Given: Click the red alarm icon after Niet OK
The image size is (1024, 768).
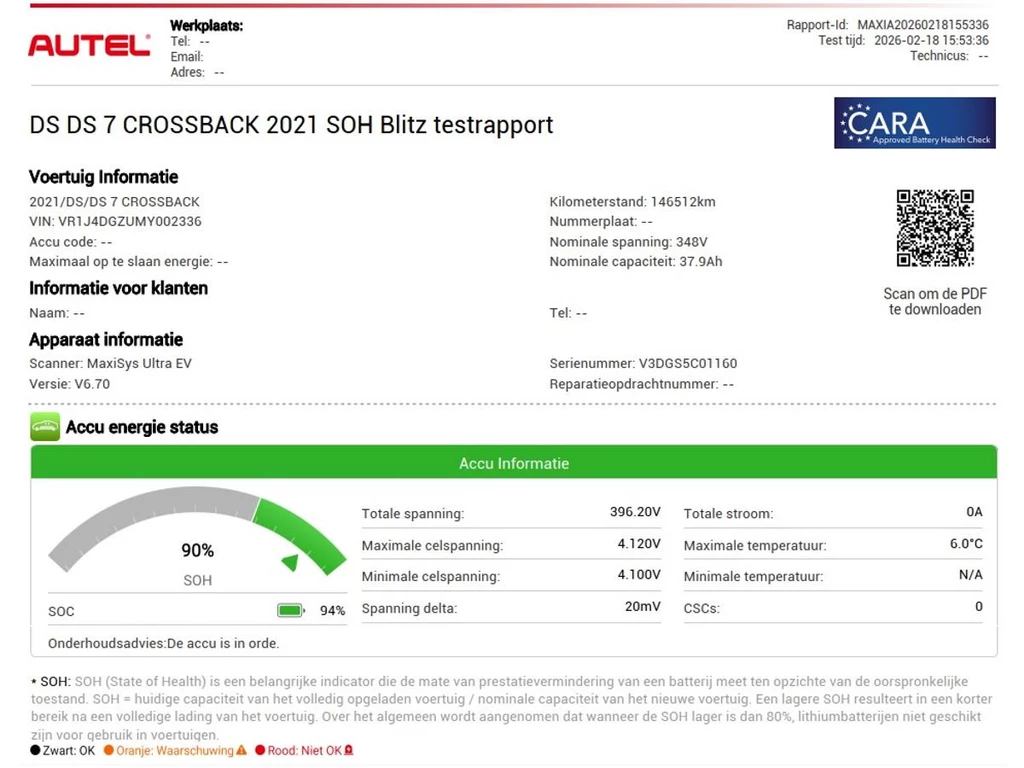Looking at the screenshot, I should [x=349, y=750].
